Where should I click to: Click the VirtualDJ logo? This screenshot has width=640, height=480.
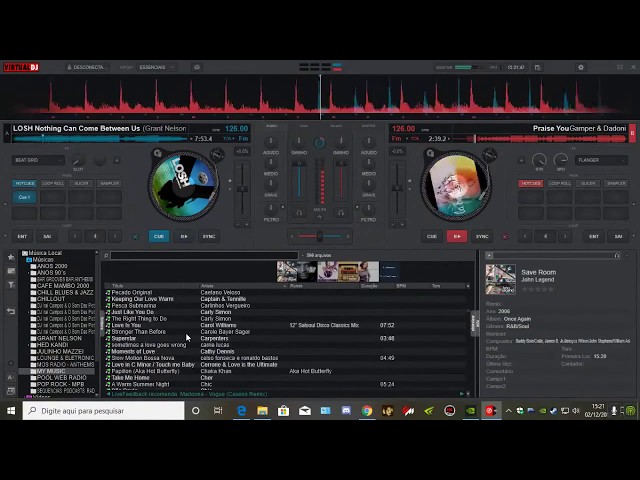tap(21, 67)
